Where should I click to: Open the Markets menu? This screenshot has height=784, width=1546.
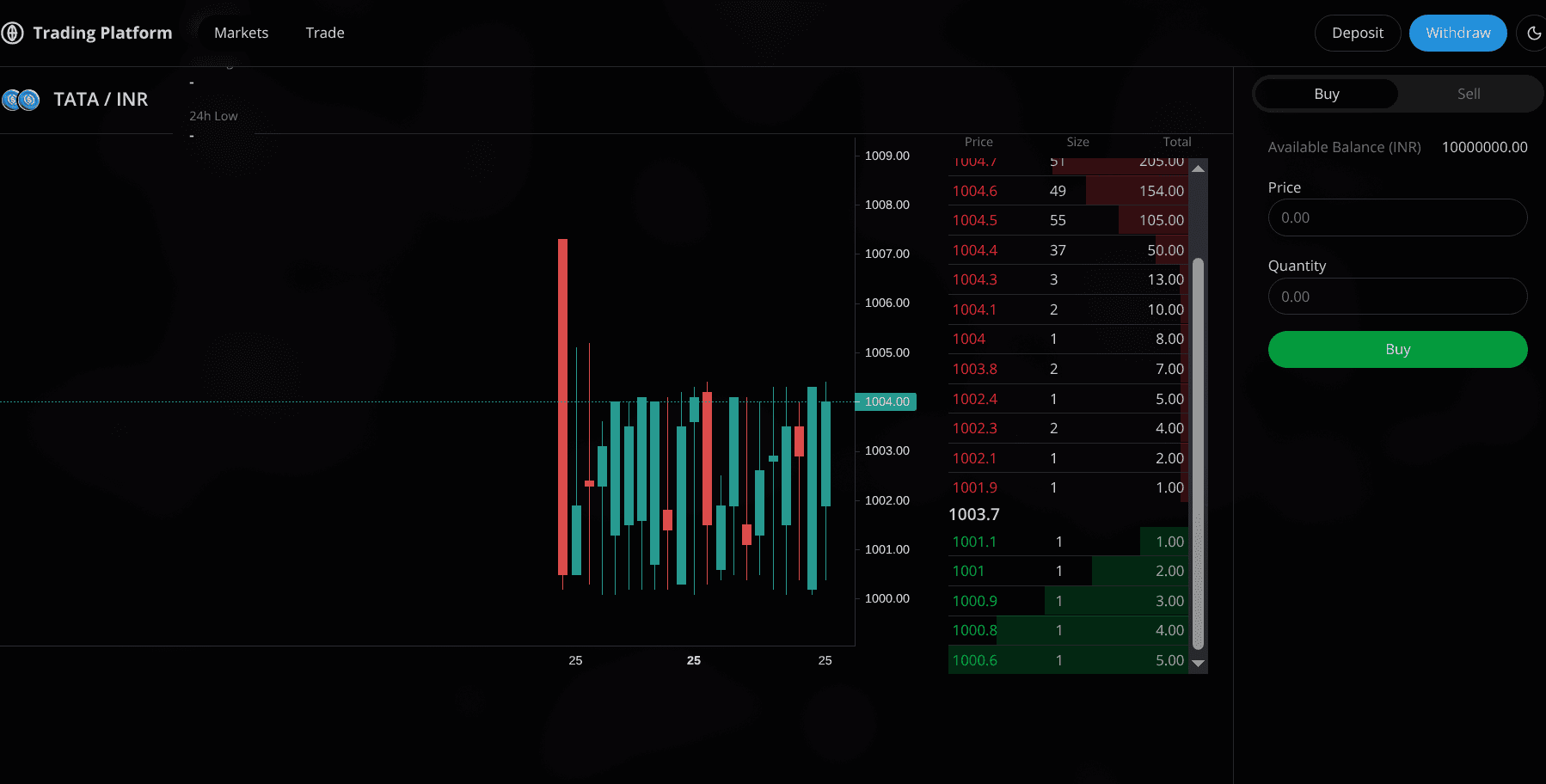click(x=242, y=33)
